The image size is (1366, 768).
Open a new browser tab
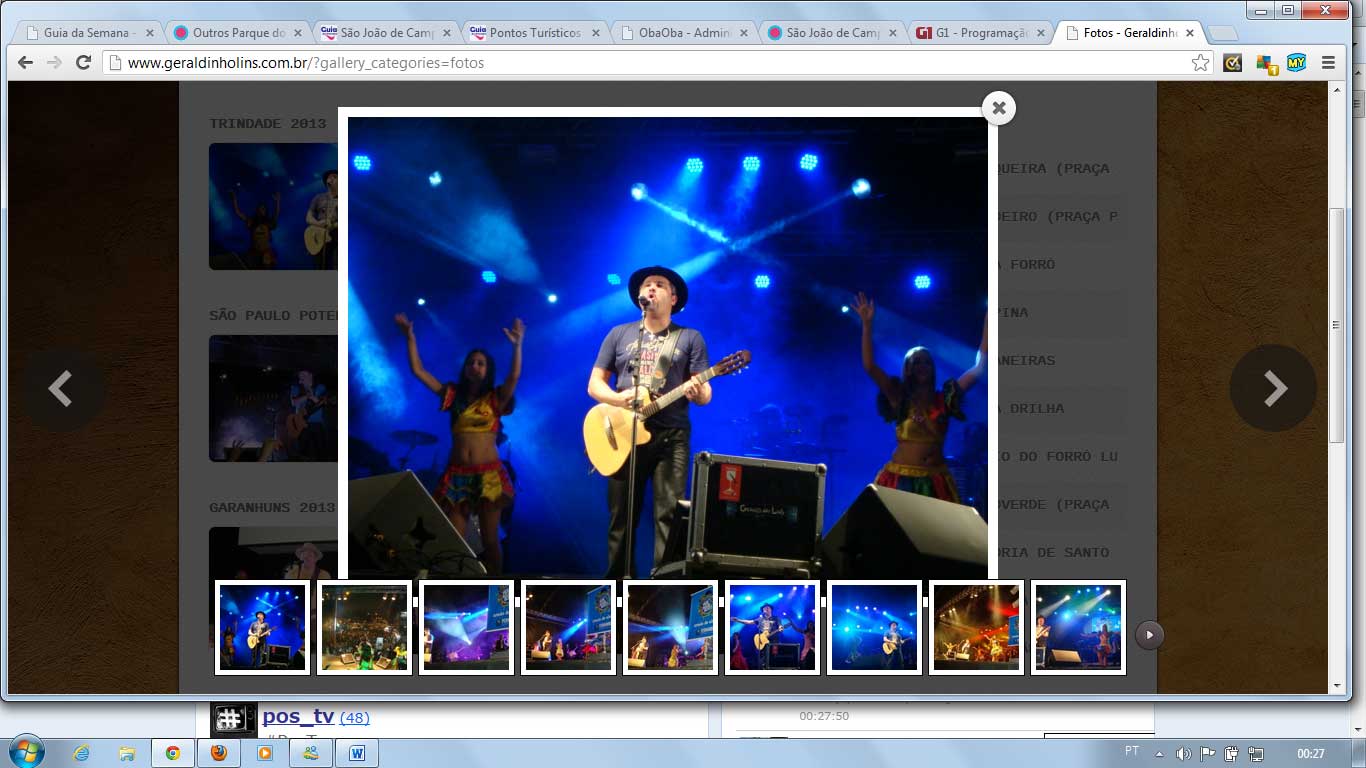[1222, 34]
